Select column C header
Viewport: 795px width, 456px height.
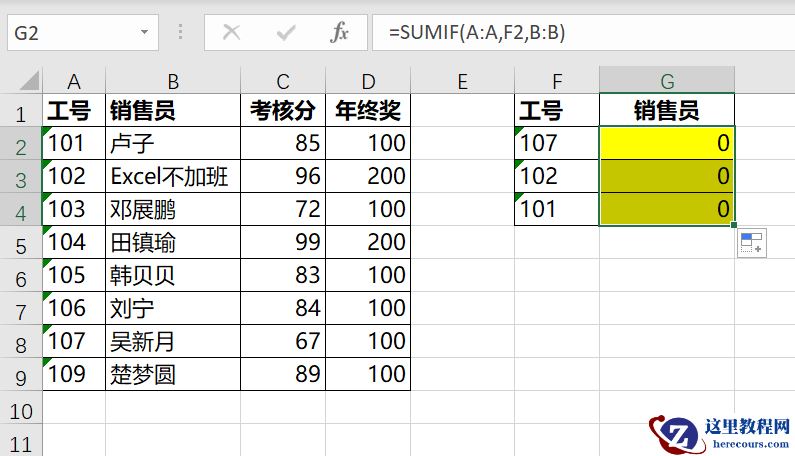[283, 81]
